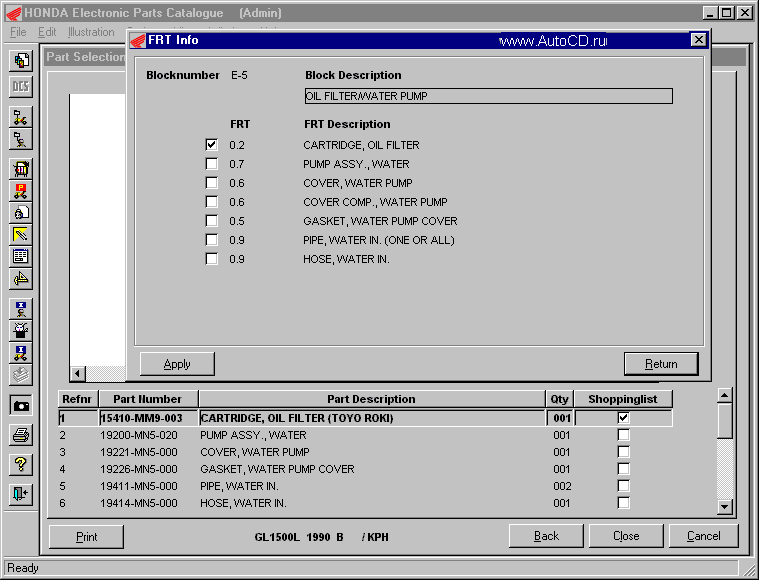Click the blue I motorcycle icon
This screenshot has height=580, width=759.
tap(21, 353)
